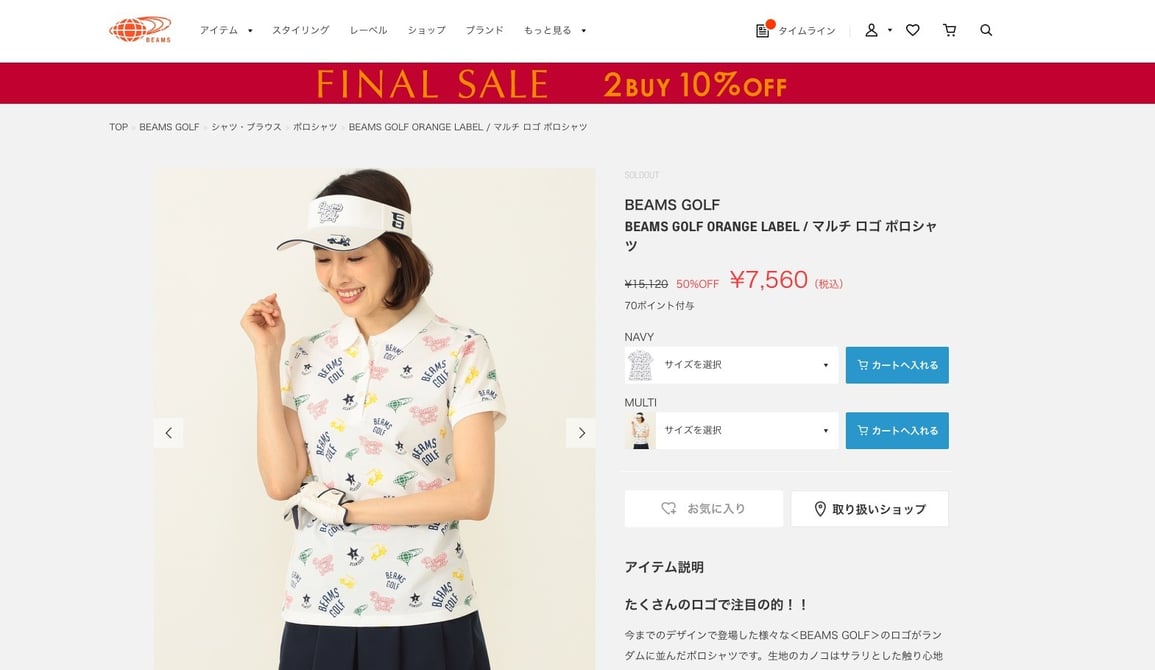Viewport: 1155px width, 670px height.
Task: Open the ブランド menu item
Action: (x=485, y=30)
